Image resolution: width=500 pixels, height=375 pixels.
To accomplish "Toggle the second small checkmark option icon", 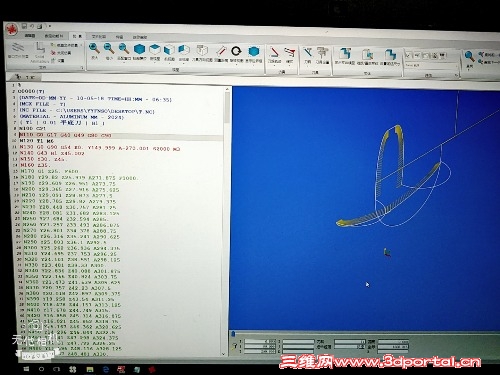I will point(417,55).
